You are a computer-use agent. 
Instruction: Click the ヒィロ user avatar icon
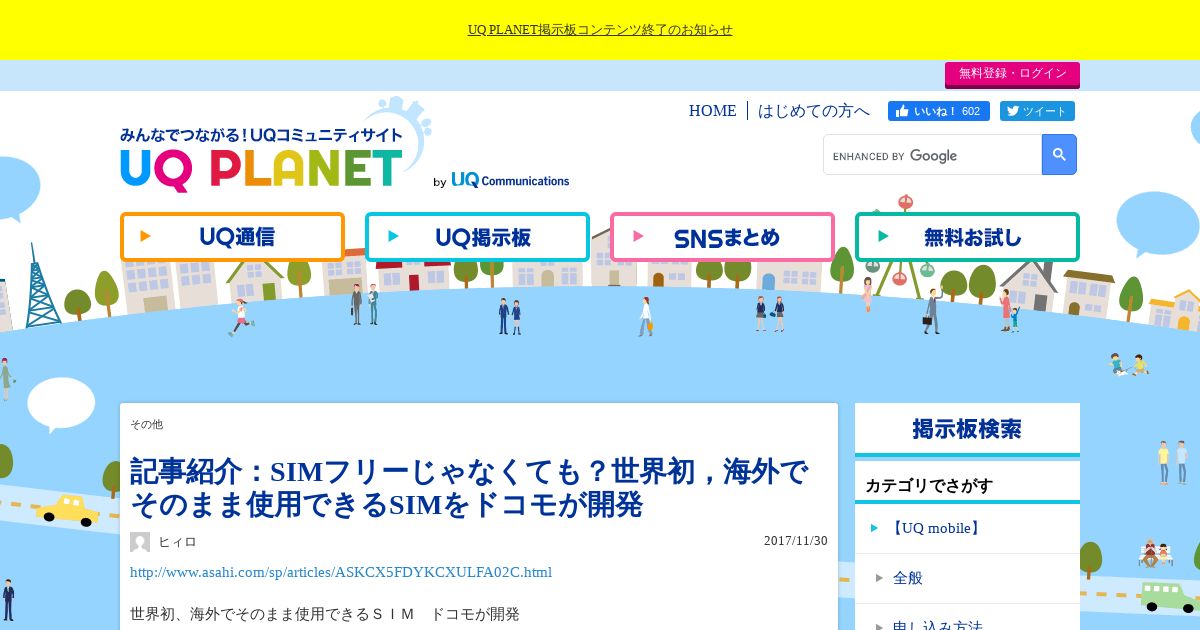click(x=140, y=542)
